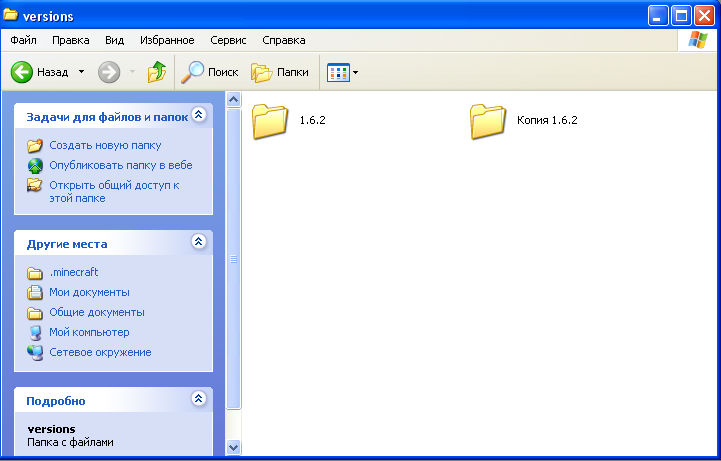This screenshot has height=461, width=721.
Task: Click the Views grid icon
Action: pyautogui.click(x=338, y=73)
